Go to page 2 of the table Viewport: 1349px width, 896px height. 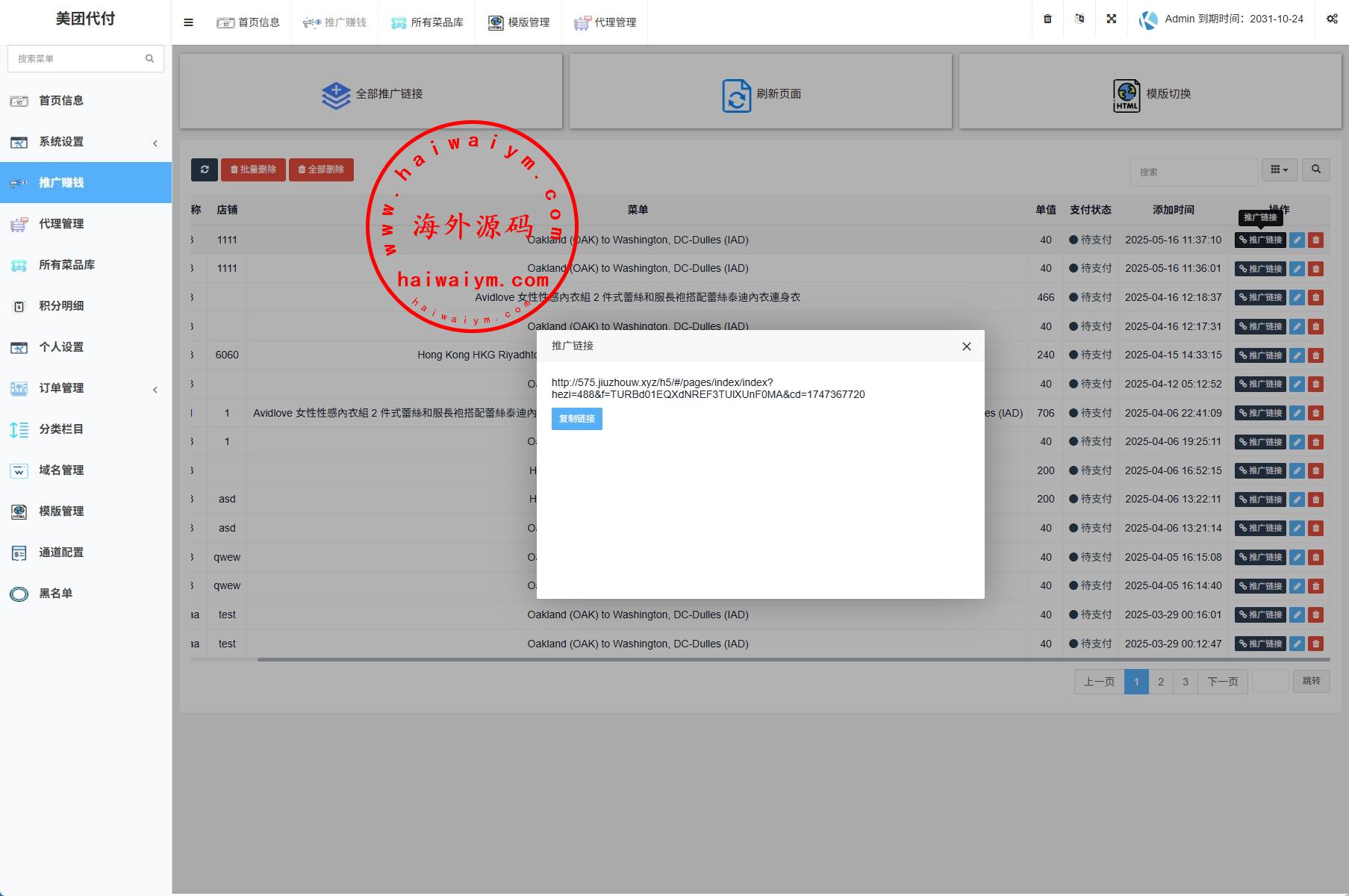coord(1160,681)
